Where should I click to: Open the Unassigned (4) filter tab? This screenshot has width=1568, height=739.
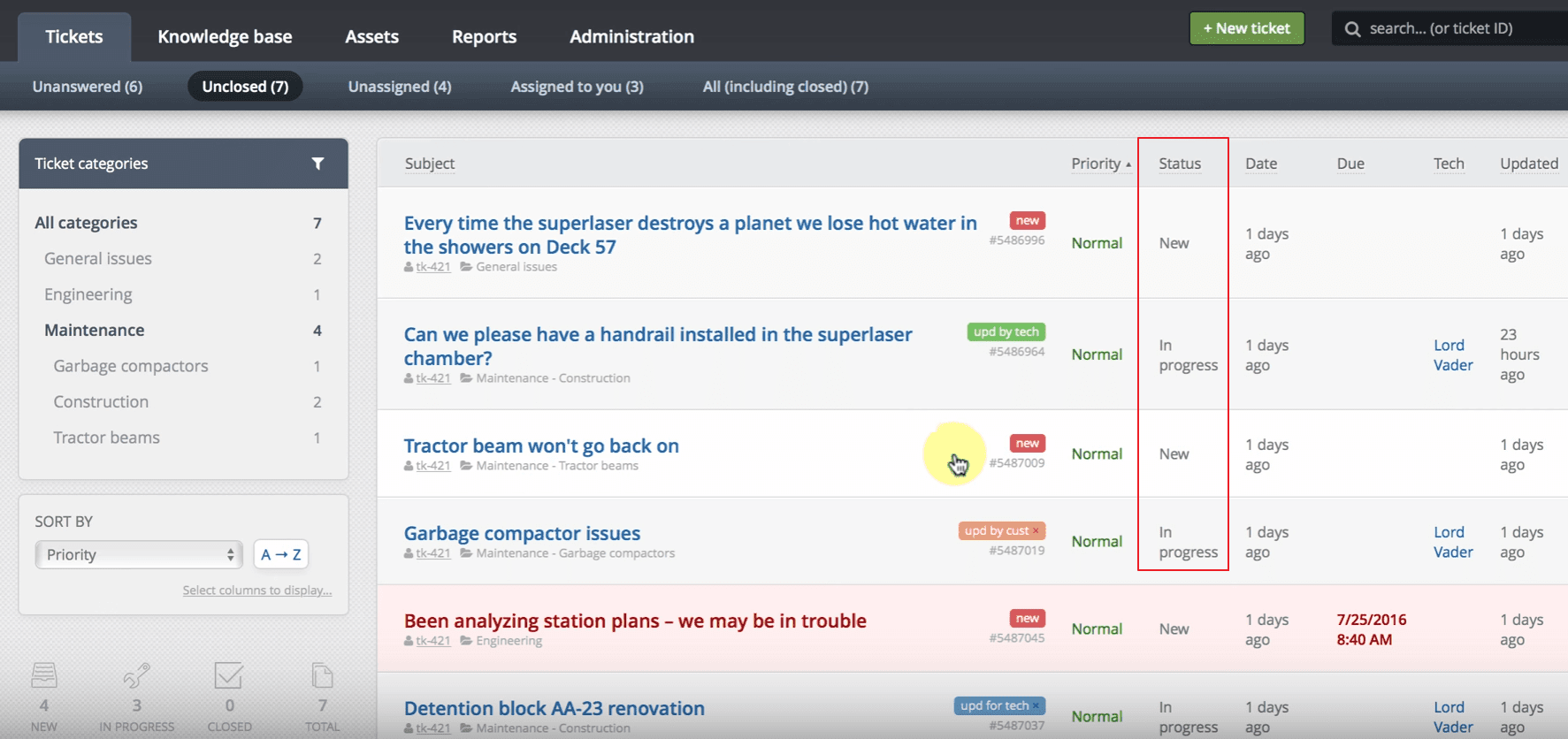point(400,87)
